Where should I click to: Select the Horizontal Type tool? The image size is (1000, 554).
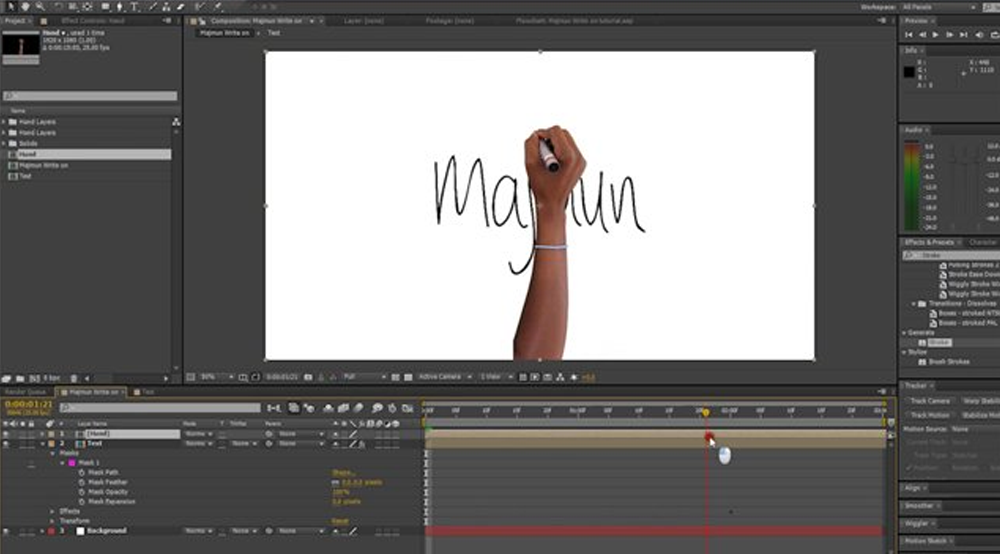tap(134, 6)
